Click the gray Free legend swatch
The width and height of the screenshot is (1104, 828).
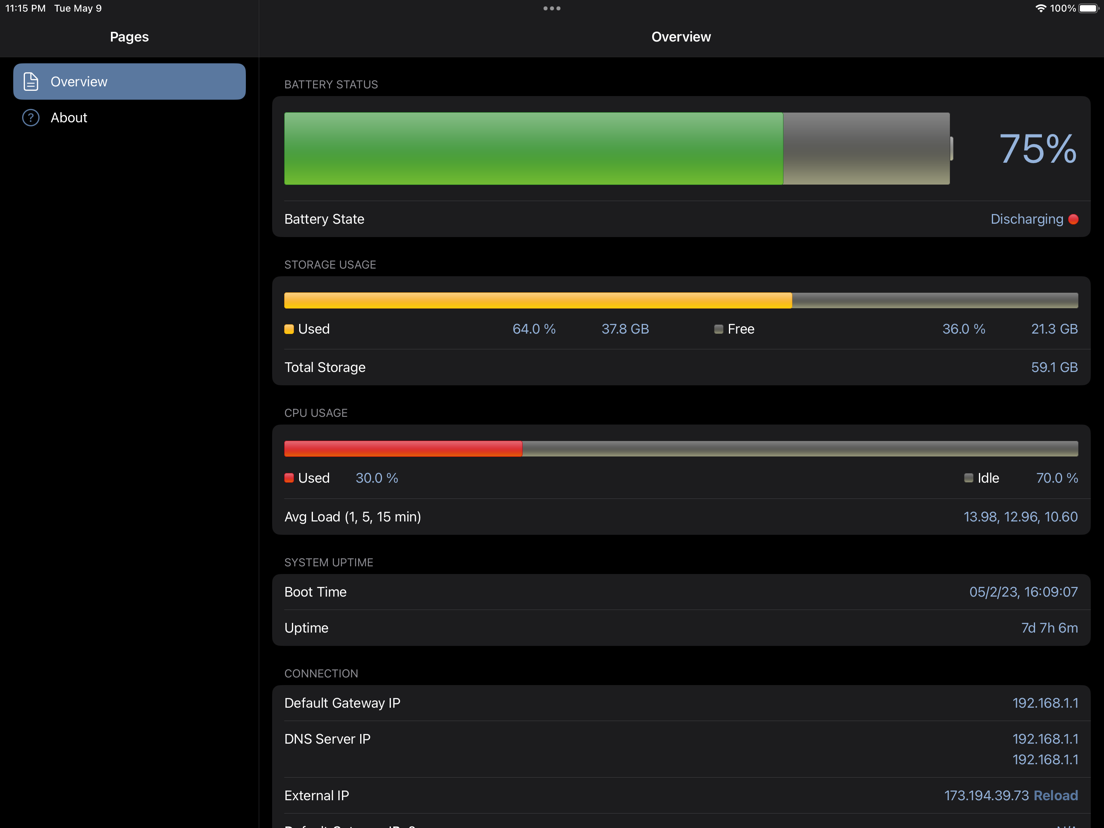tap(718, 329)
